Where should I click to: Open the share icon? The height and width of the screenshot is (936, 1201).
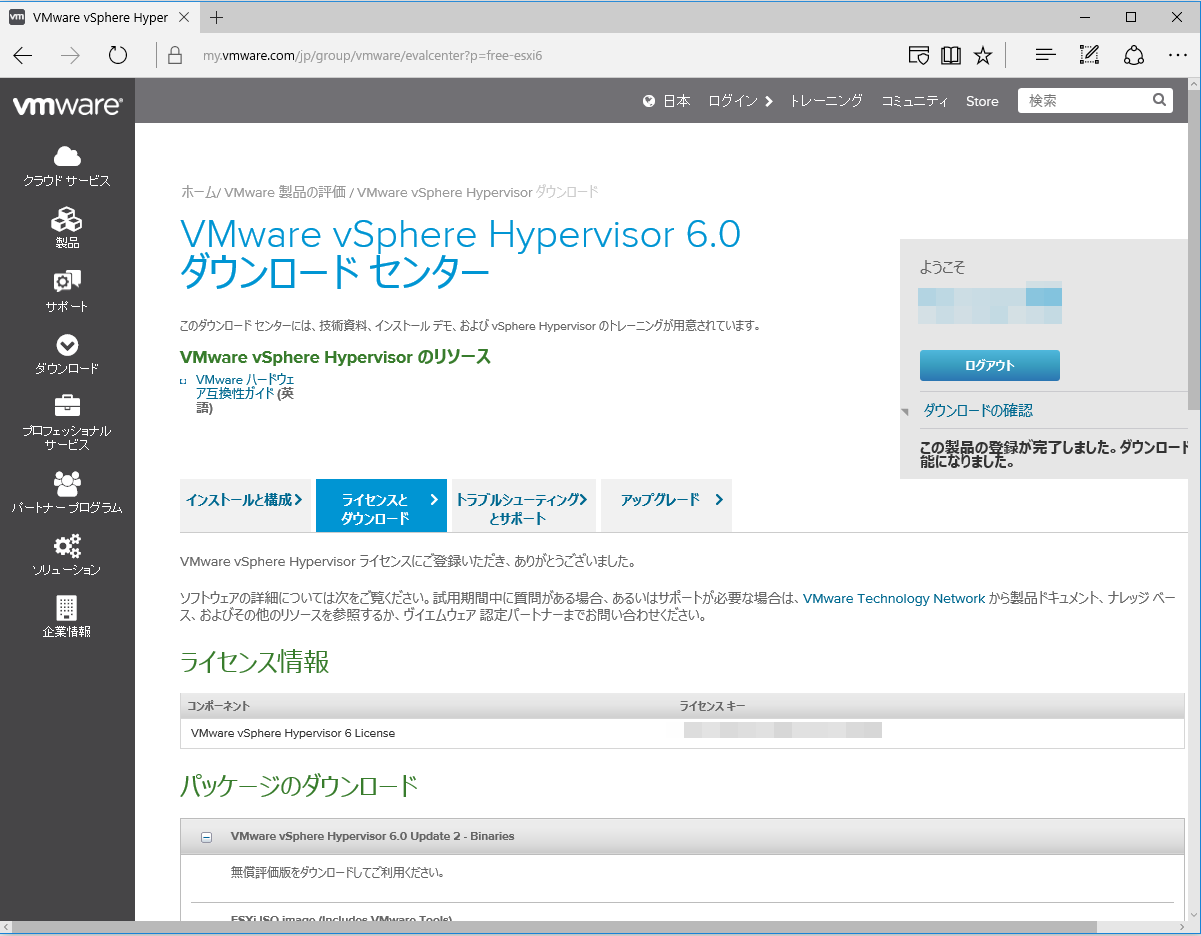click(x=1134, y=56)
